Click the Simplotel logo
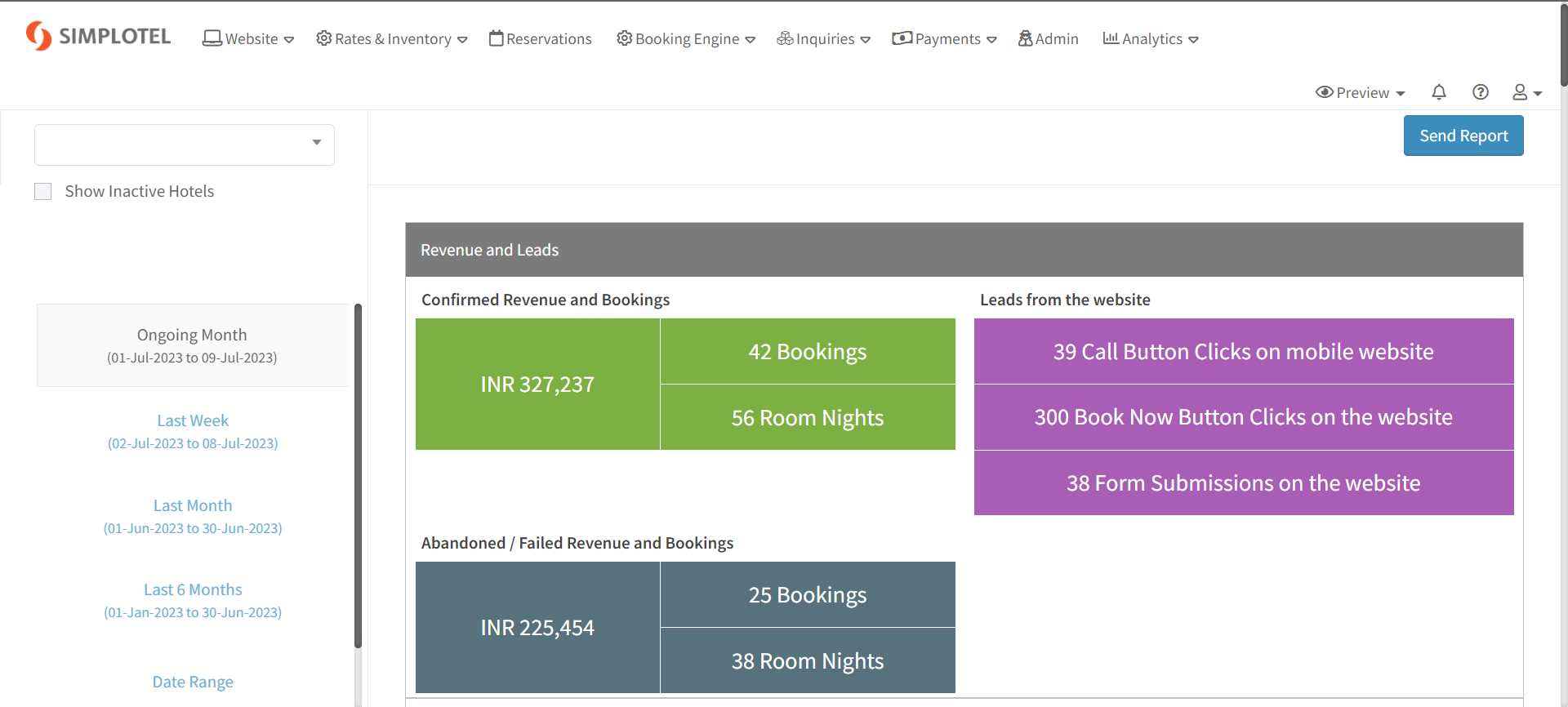The width and height of the screenshot is (1568, 707). pyautogui.click(x=98, y=37)
